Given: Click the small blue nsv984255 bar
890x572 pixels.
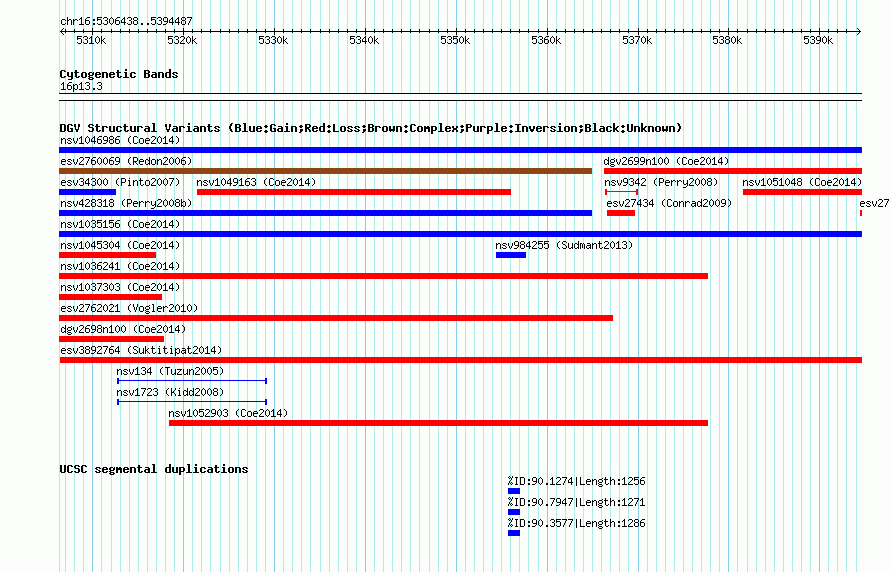Looking at the screenshot, I should tap(511, 255).
